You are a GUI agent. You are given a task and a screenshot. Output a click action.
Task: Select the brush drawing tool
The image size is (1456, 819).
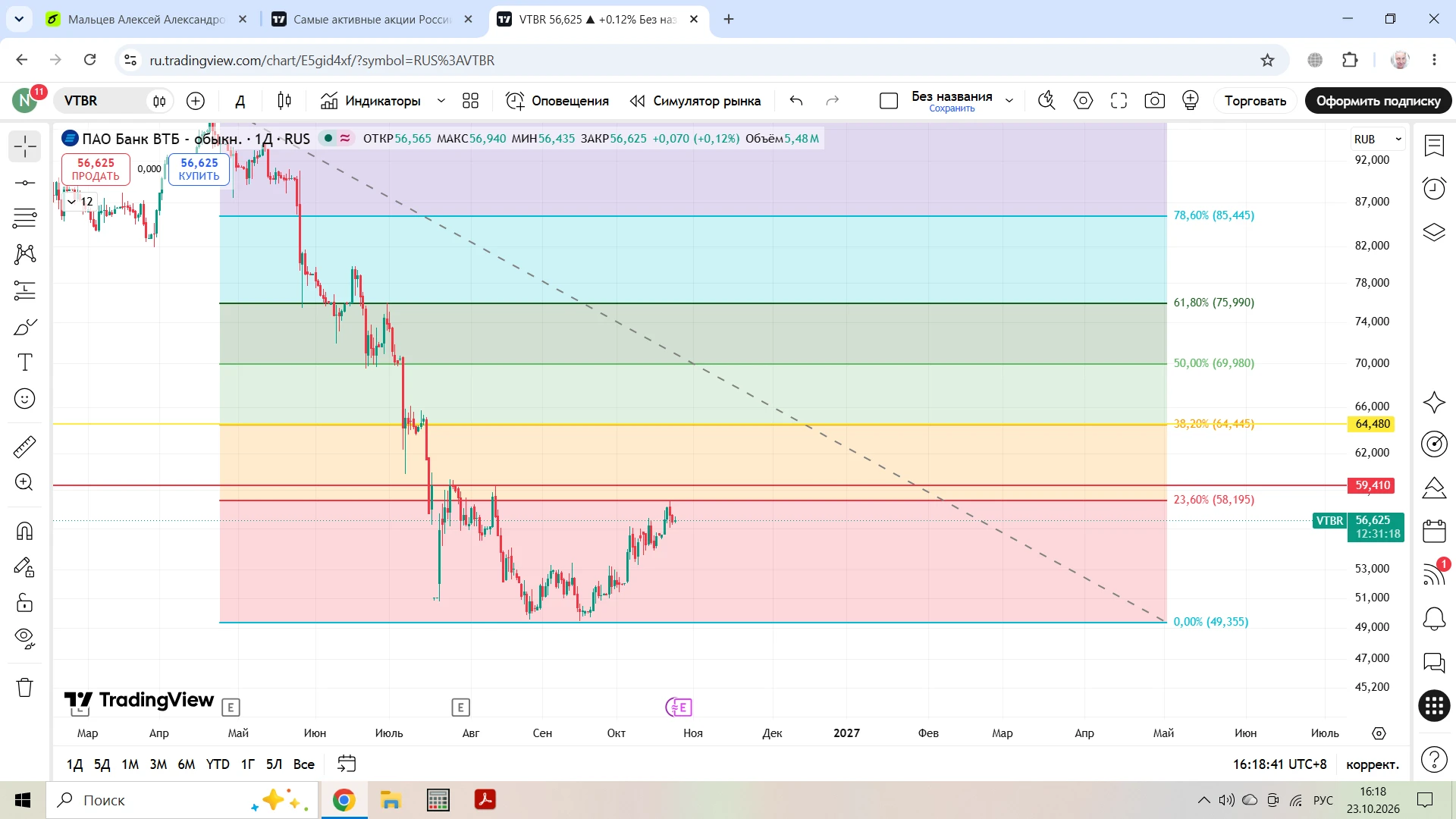pos(24,327)
